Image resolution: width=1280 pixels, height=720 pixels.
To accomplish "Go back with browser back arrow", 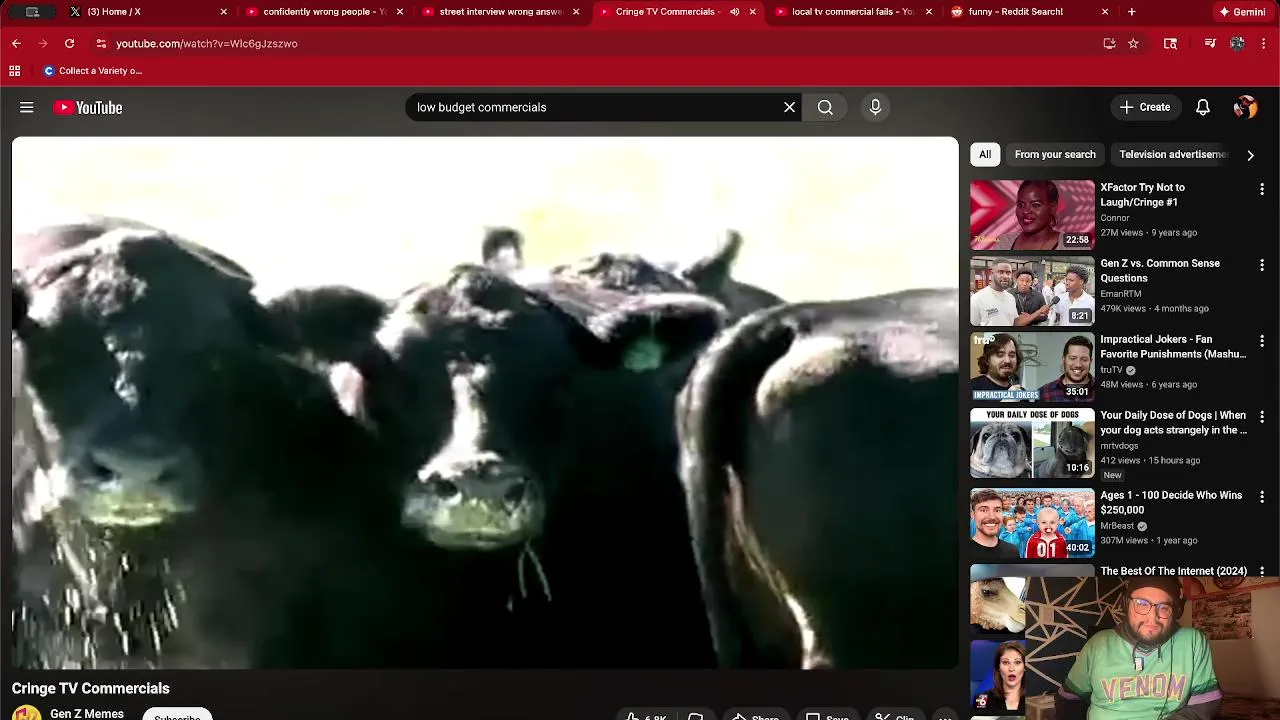I will pos(16,43).
